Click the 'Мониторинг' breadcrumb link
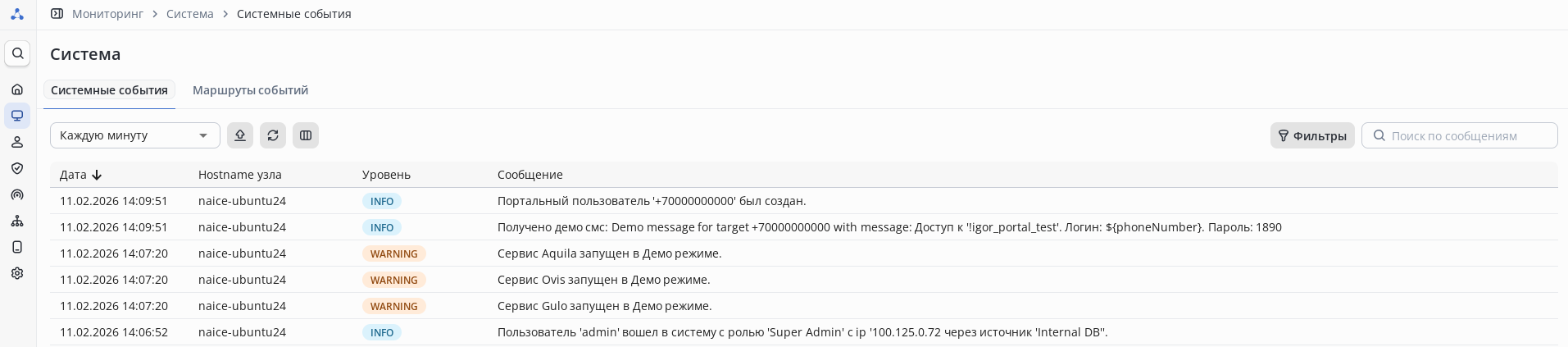This screenshot has height=347, width=1568. click(x=107, y=14)
